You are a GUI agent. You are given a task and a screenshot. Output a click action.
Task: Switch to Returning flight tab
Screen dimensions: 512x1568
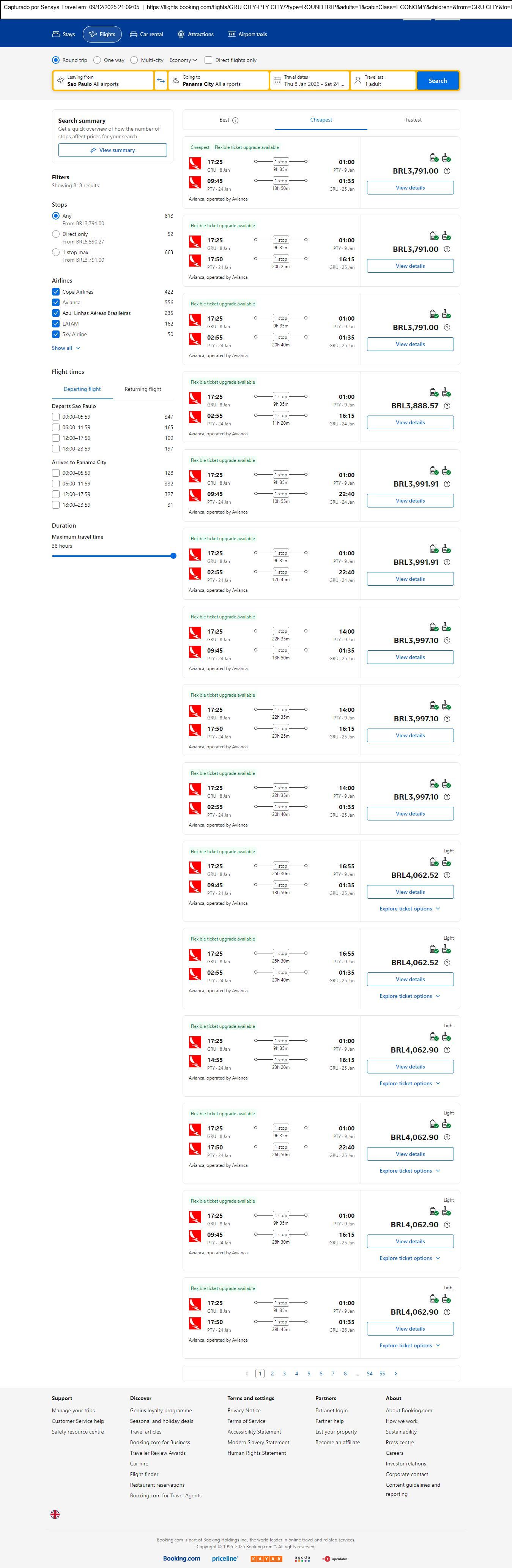(x=143, y=389)
